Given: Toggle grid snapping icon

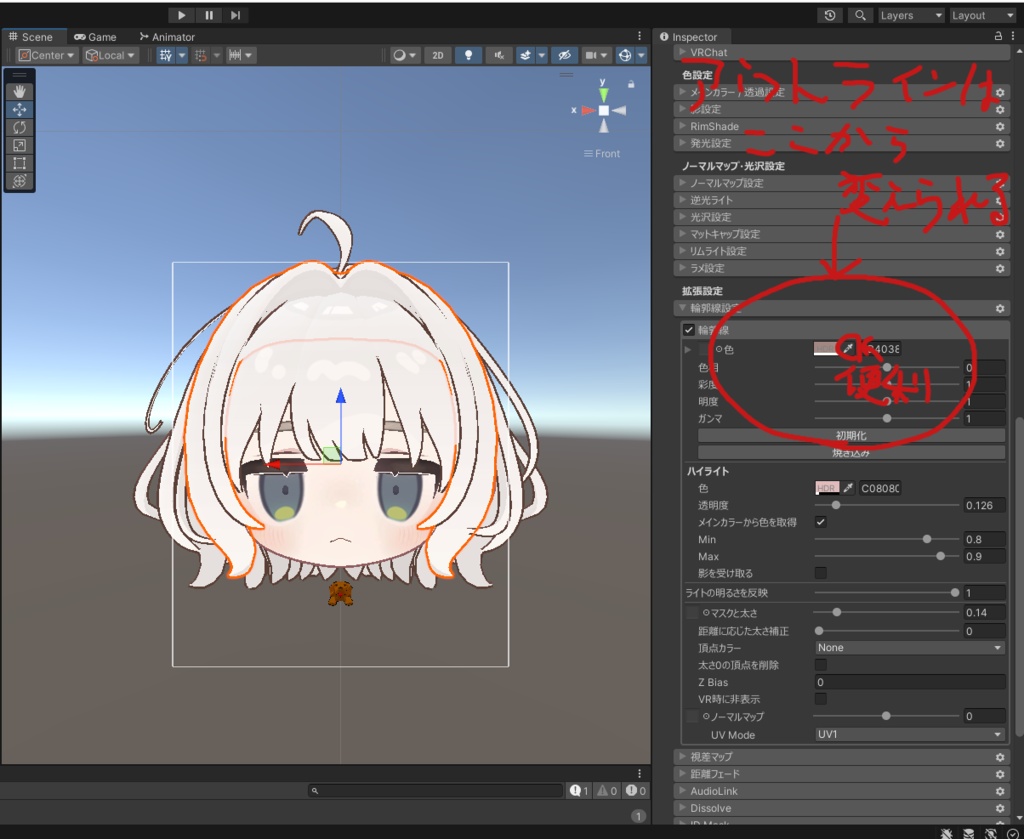Looking at the screenshot, I should tap(201, 55).
